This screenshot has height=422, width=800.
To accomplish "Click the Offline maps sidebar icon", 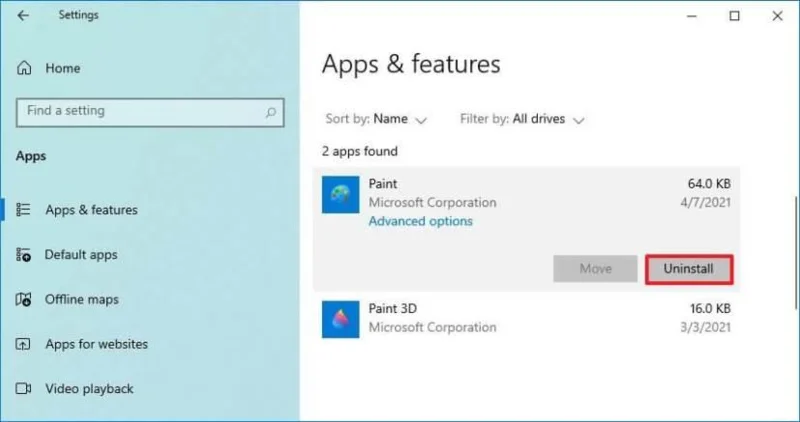I will 23,300.
